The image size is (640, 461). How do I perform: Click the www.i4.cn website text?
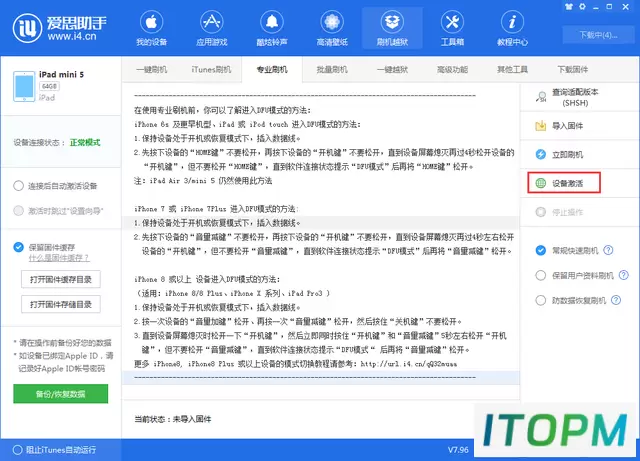click(72, 36)
